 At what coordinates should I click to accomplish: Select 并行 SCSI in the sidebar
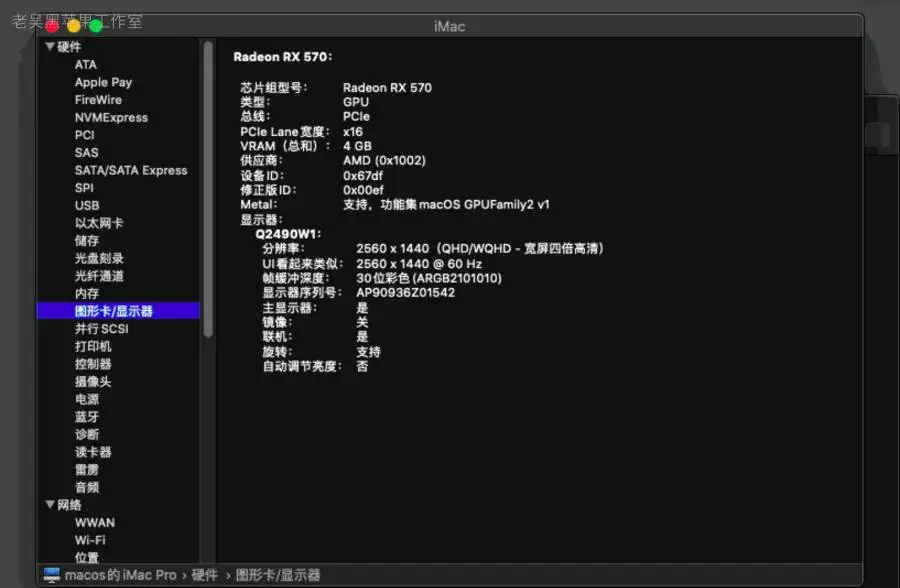coord(102,329)
